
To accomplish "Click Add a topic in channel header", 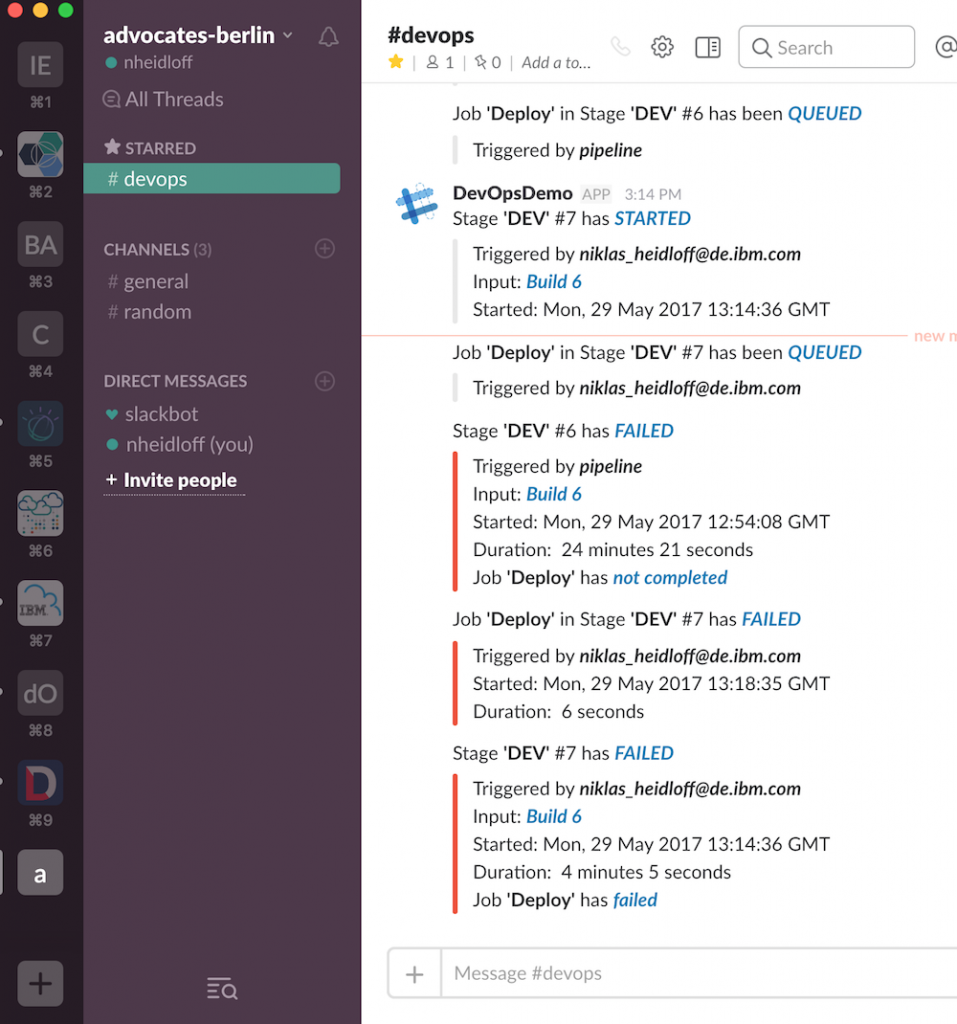I will click(556, 63).
